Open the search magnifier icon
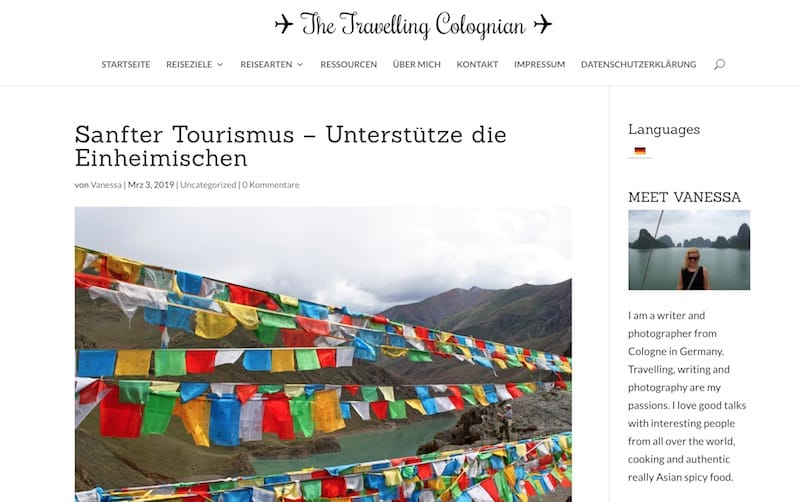Viewport: 800px width, 502px height. 719,64
